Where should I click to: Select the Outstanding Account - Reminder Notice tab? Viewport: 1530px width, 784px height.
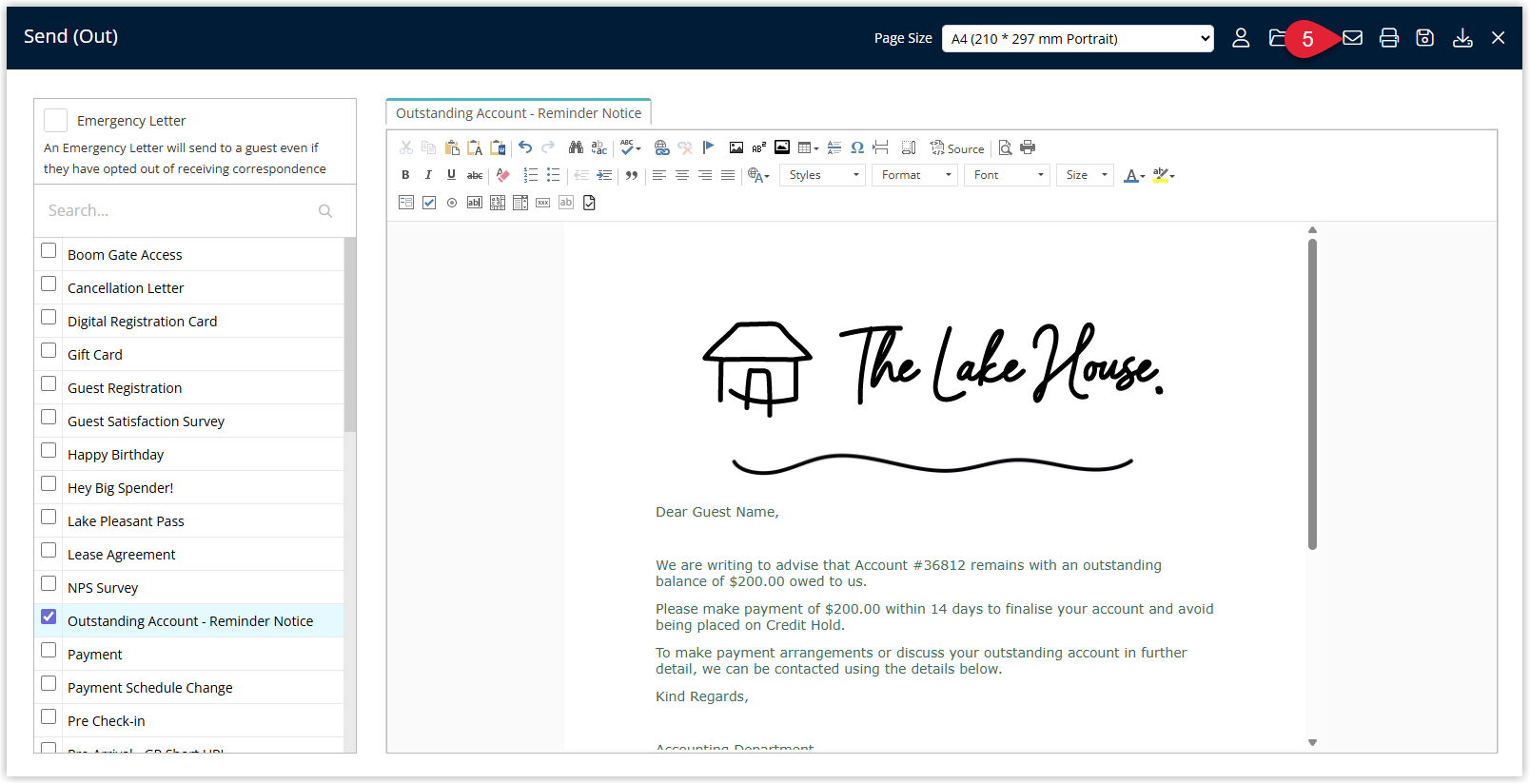click(x=519, y=113)
